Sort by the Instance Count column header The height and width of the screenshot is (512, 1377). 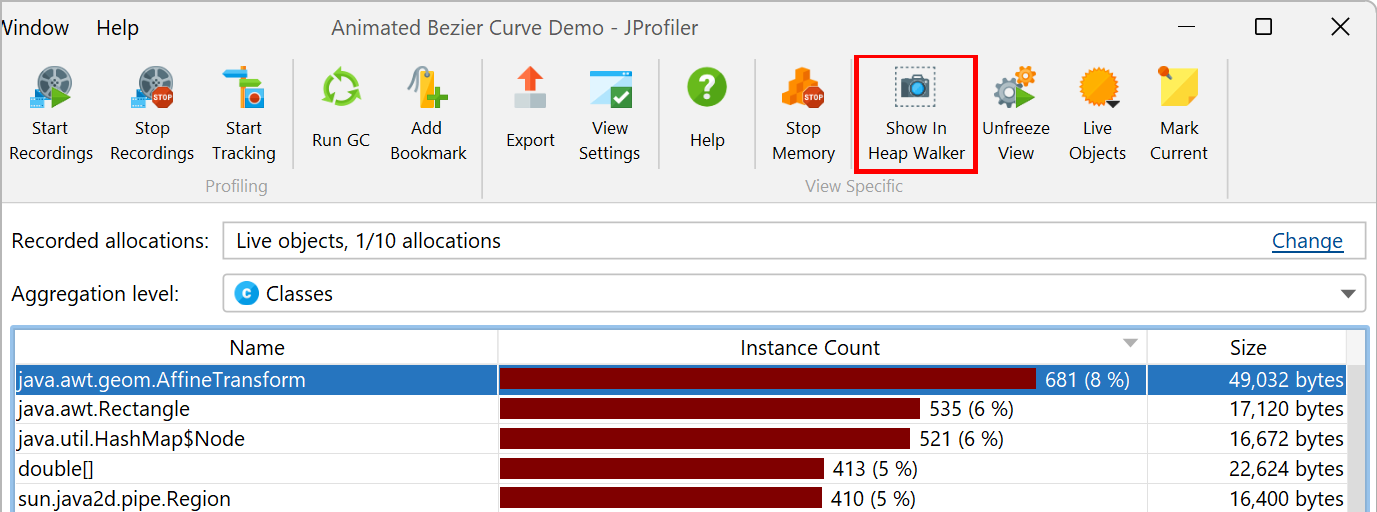pos(822,348)
